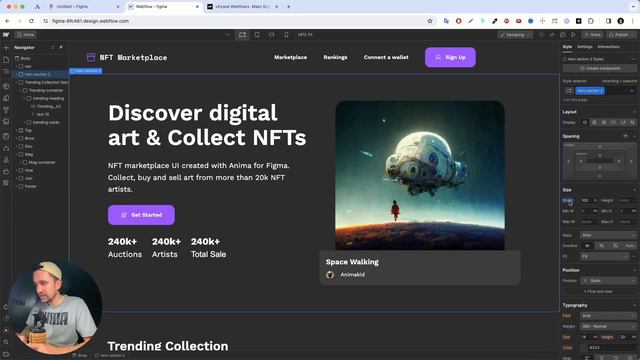Click the typography color swatch
Viewport: 640px width, 360px height.
coord(584,348)
